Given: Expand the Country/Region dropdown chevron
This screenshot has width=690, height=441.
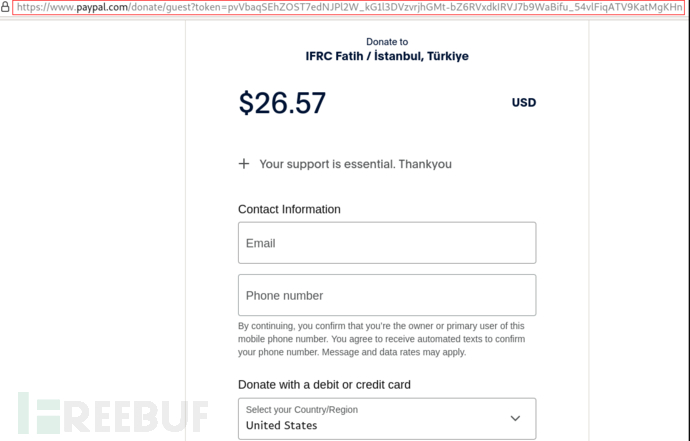Looking at the screenshot, I should click(515, 418).
